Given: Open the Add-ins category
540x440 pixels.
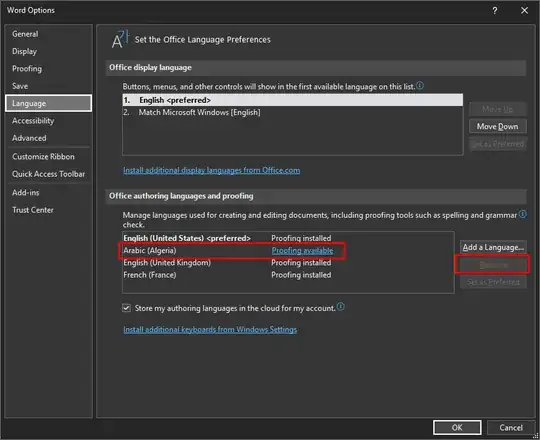Looking at the screenshot, I should pyautogui.click(x=49, y=192).
